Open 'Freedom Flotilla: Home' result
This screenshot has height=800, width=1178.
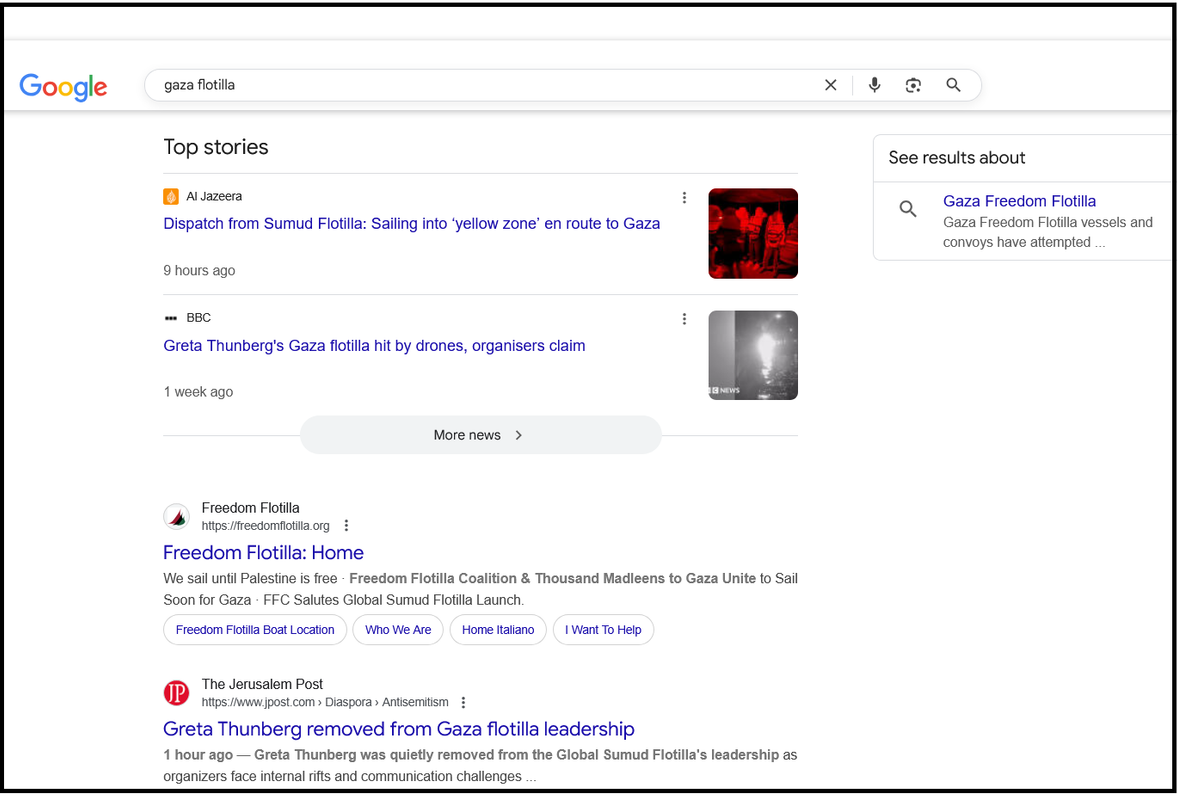click(263, 553)
